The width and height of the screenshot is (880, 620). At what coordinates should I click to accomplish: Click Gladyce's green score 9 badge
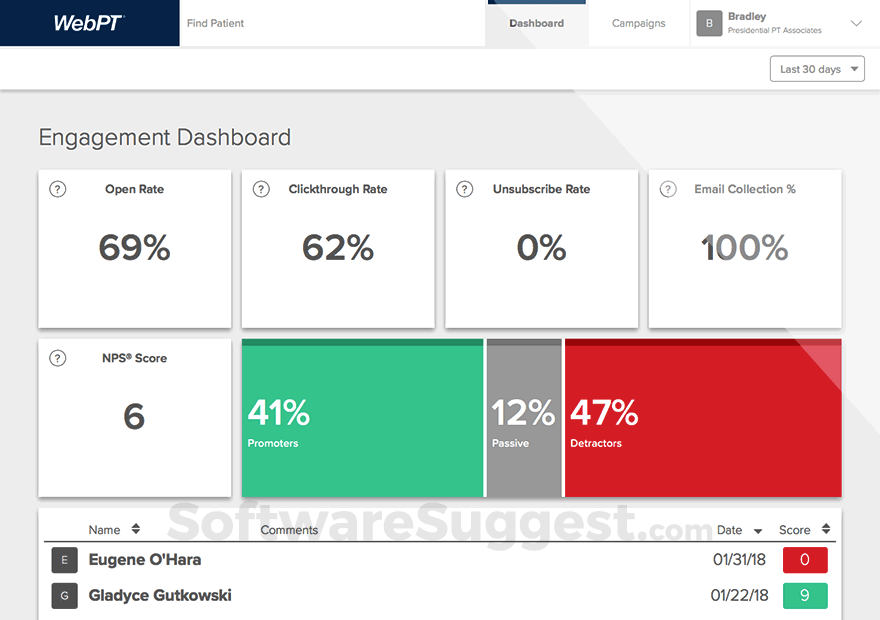point(805,596)
